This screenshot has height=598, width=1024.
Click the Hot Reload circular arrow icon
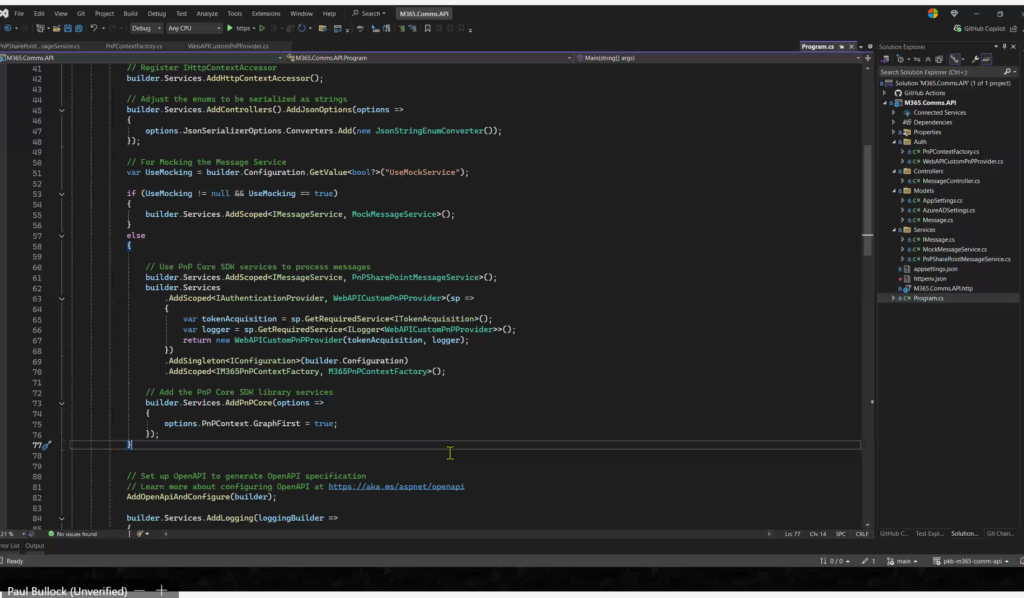click(301, 28)
